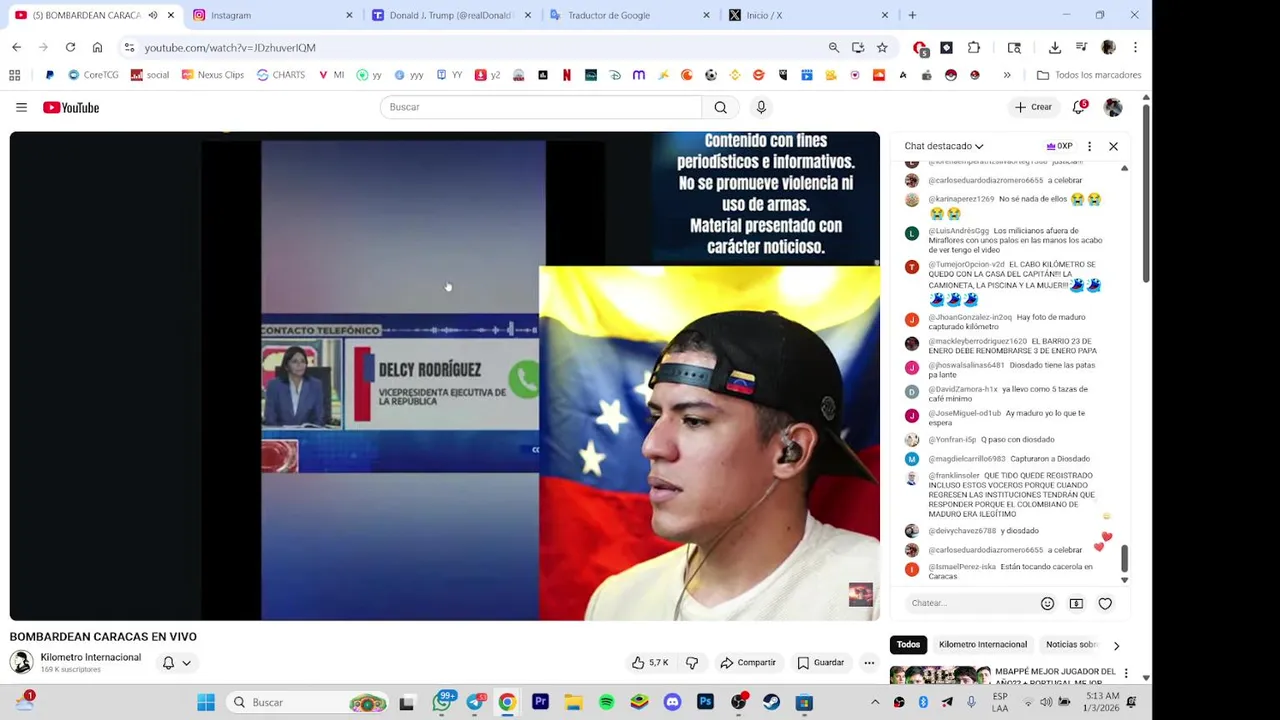Install app icon in address bar
The width and height of the screenshot is (1280, 720).
click(x=858, y=47)
